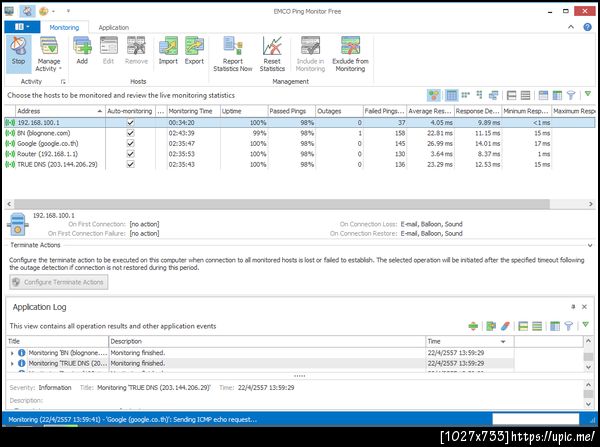Click the horizontal scrollbar thumb of hosts list

[282, 204]
